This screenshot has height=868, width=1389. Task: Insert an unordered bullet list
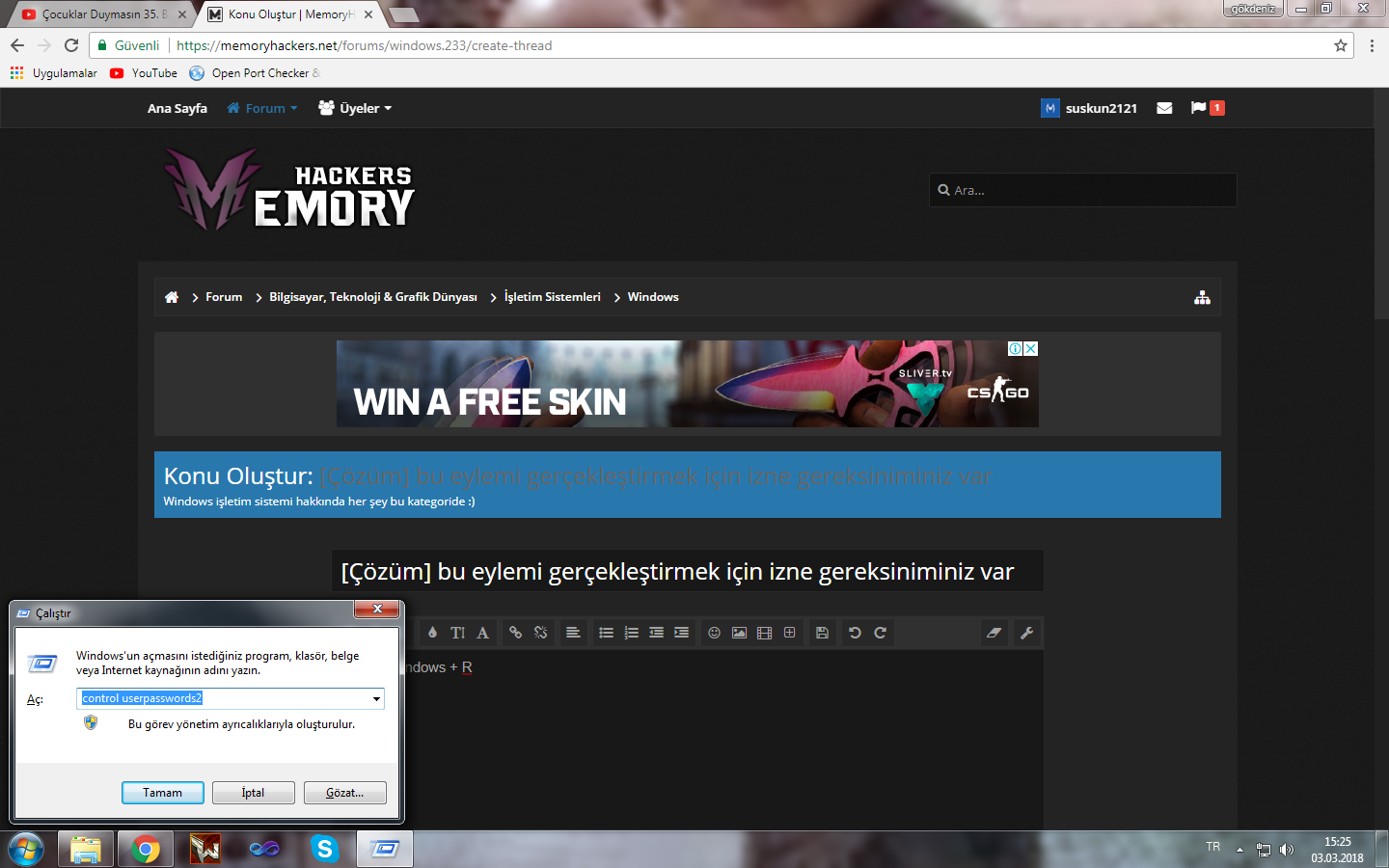pos(606,633)
